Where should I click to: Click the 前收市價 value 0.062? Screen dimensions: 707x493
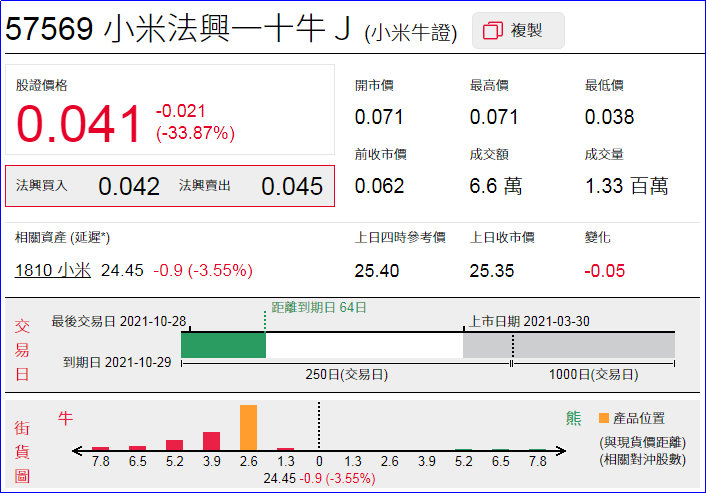(379, 186)
